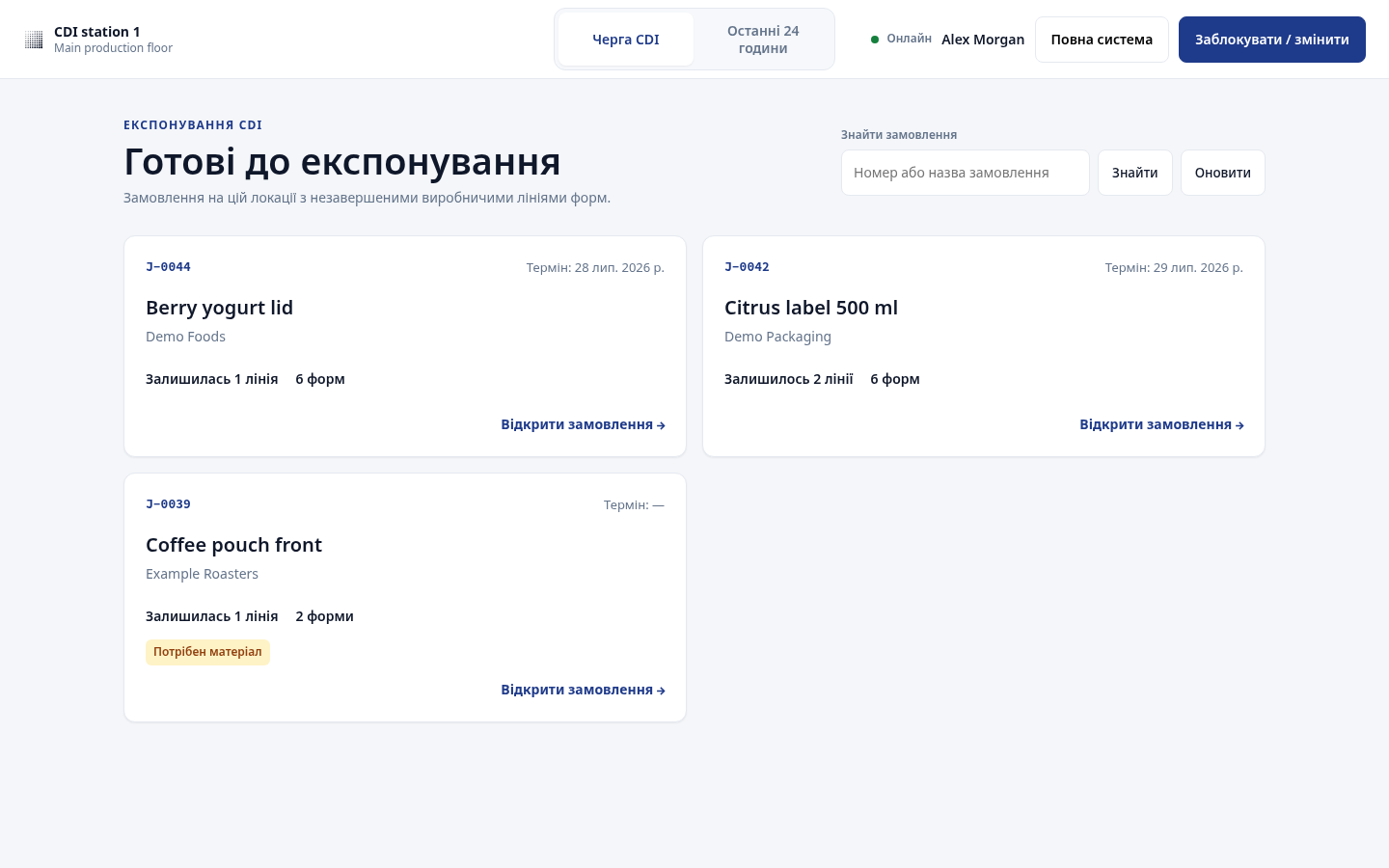Viewport: 1389px width, 868px height.
Task: Switch to the Черга CDI tab
Action: (626, 40)
